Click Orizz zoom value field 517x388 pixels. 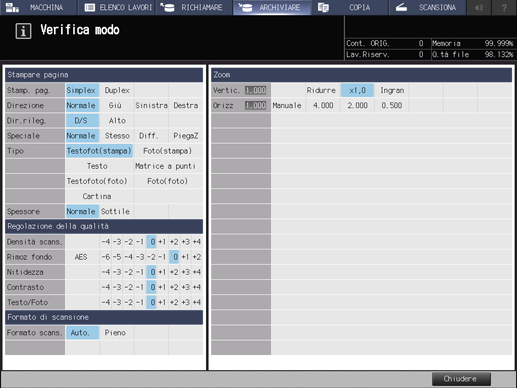coord(256,105)
